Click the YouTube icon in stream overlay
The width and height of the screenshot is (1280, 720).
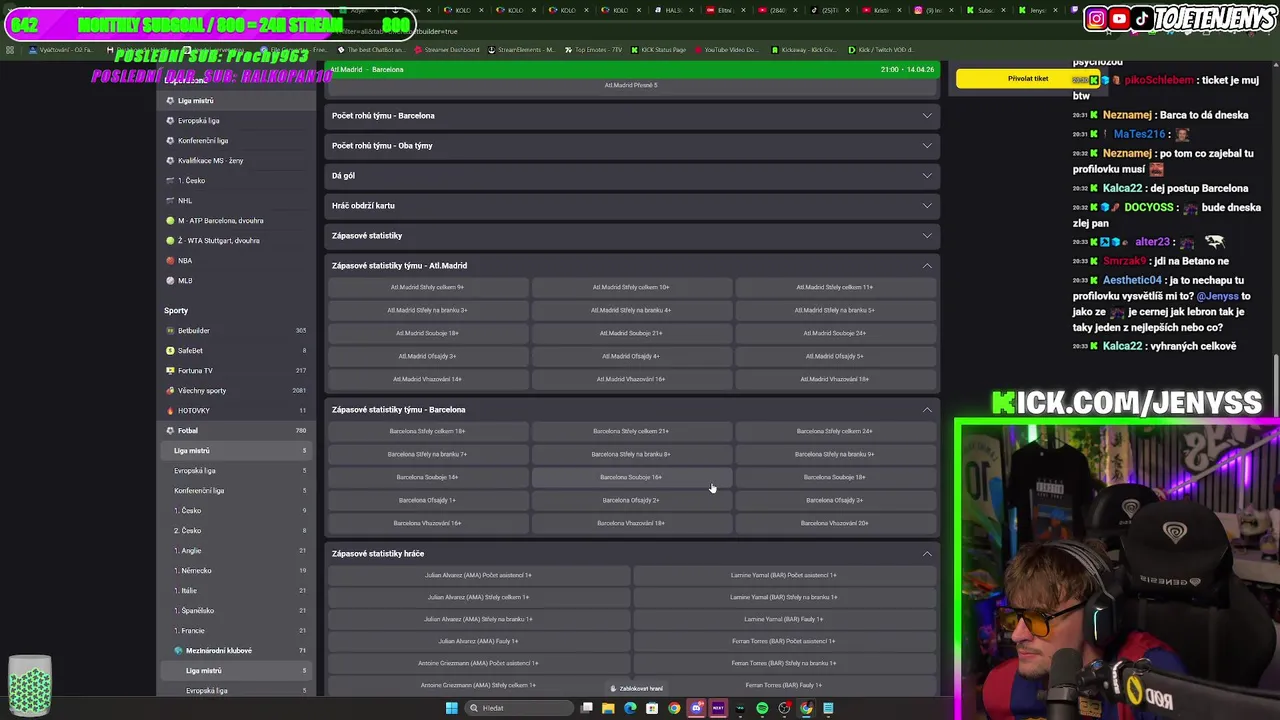[1120, 18]
